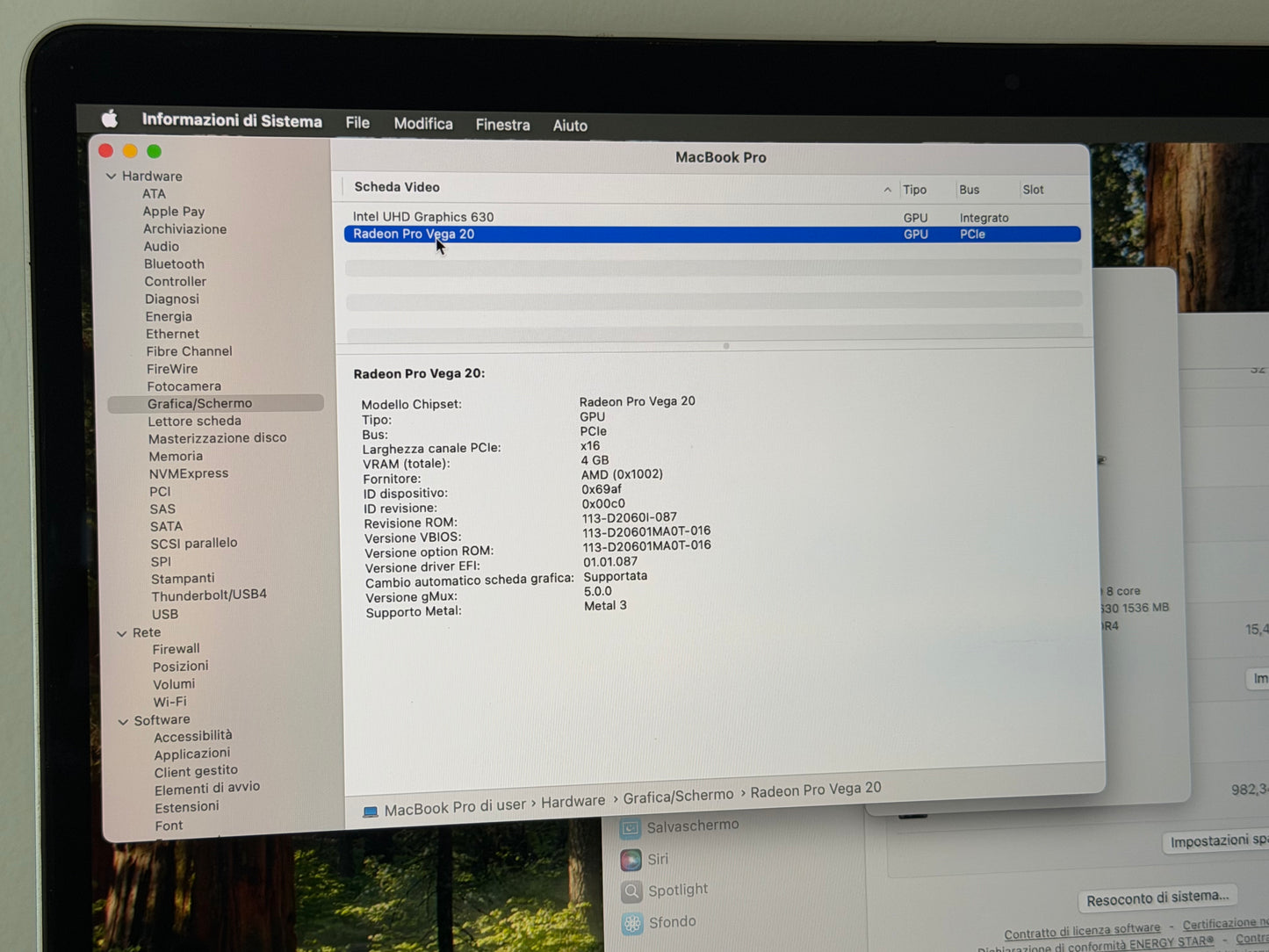This screenshot has height=952, width=1269.
Task: Select Accessibilità under Software
Action: click(193, 736)
